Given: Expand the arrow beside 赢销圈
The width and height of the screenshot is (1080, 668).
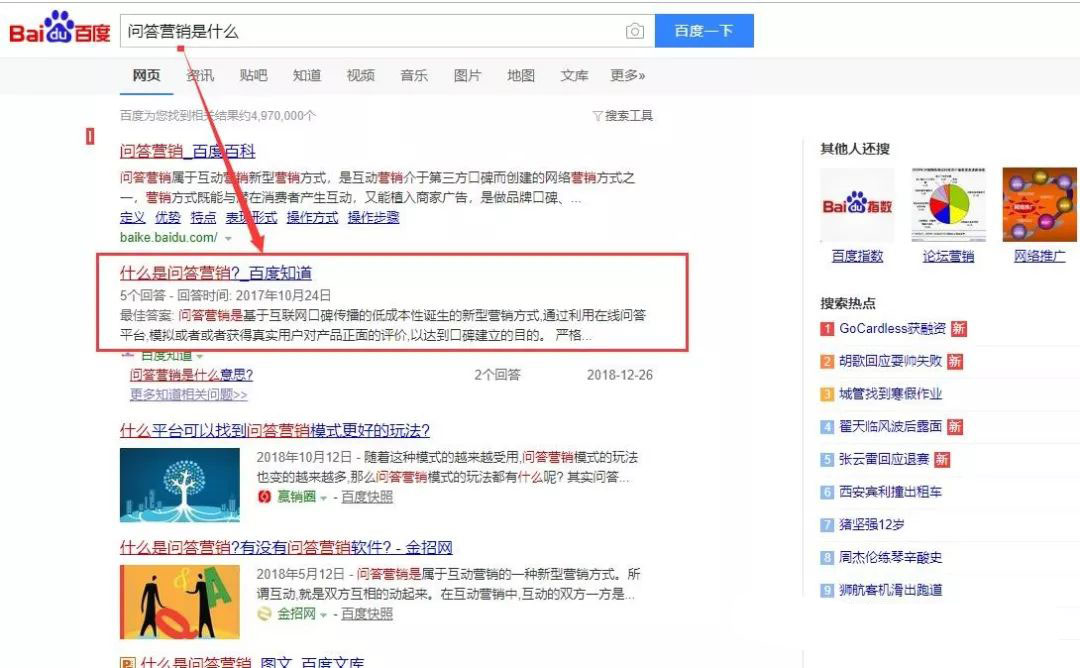Looking at the screenshot, I should coord(324,498).
